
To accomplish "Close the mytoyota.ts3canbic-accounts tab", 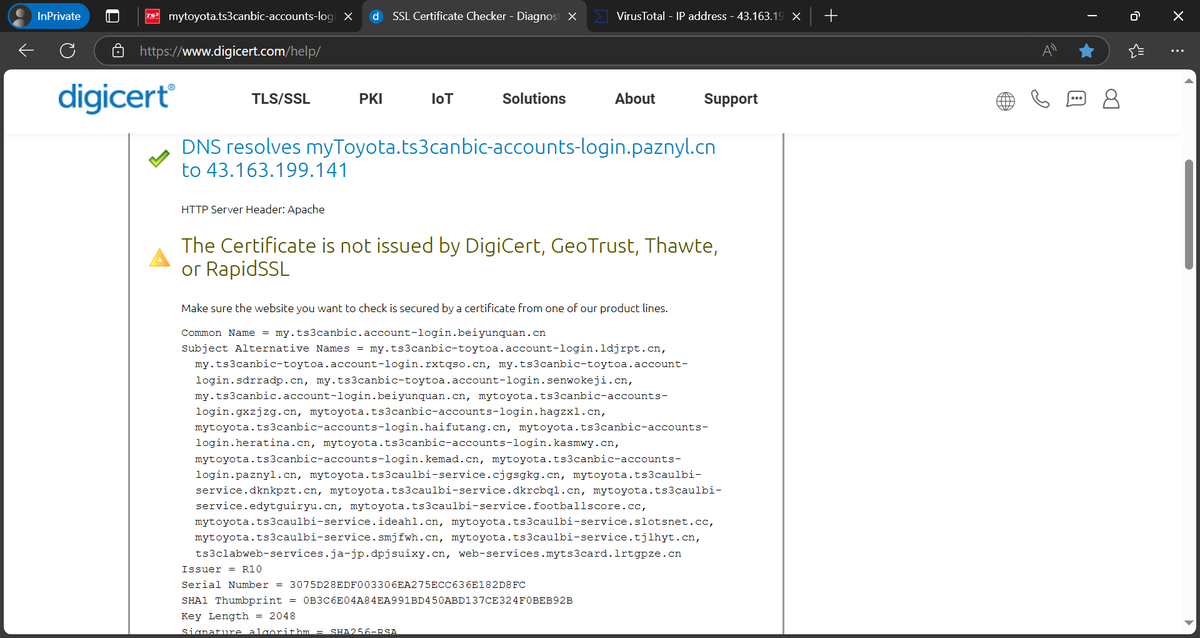I will (x=346, y=16).
